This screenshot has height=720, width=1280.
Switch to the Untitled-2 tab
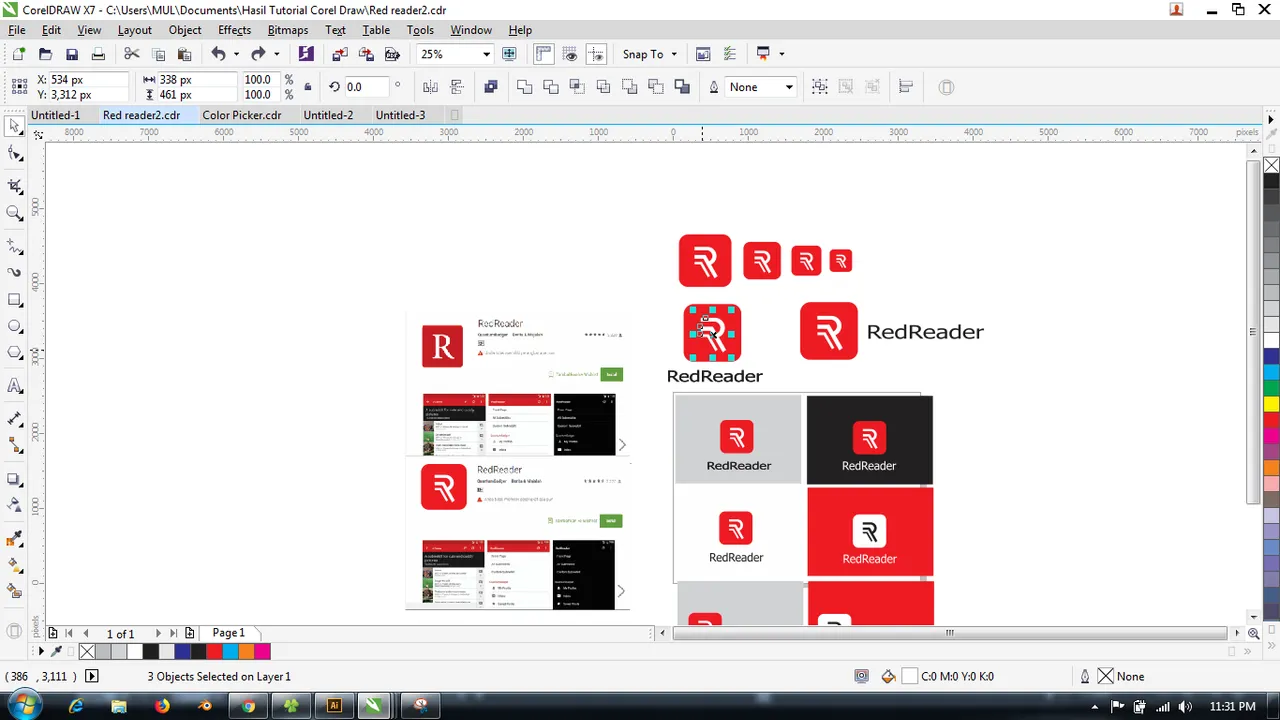[328, 115]
